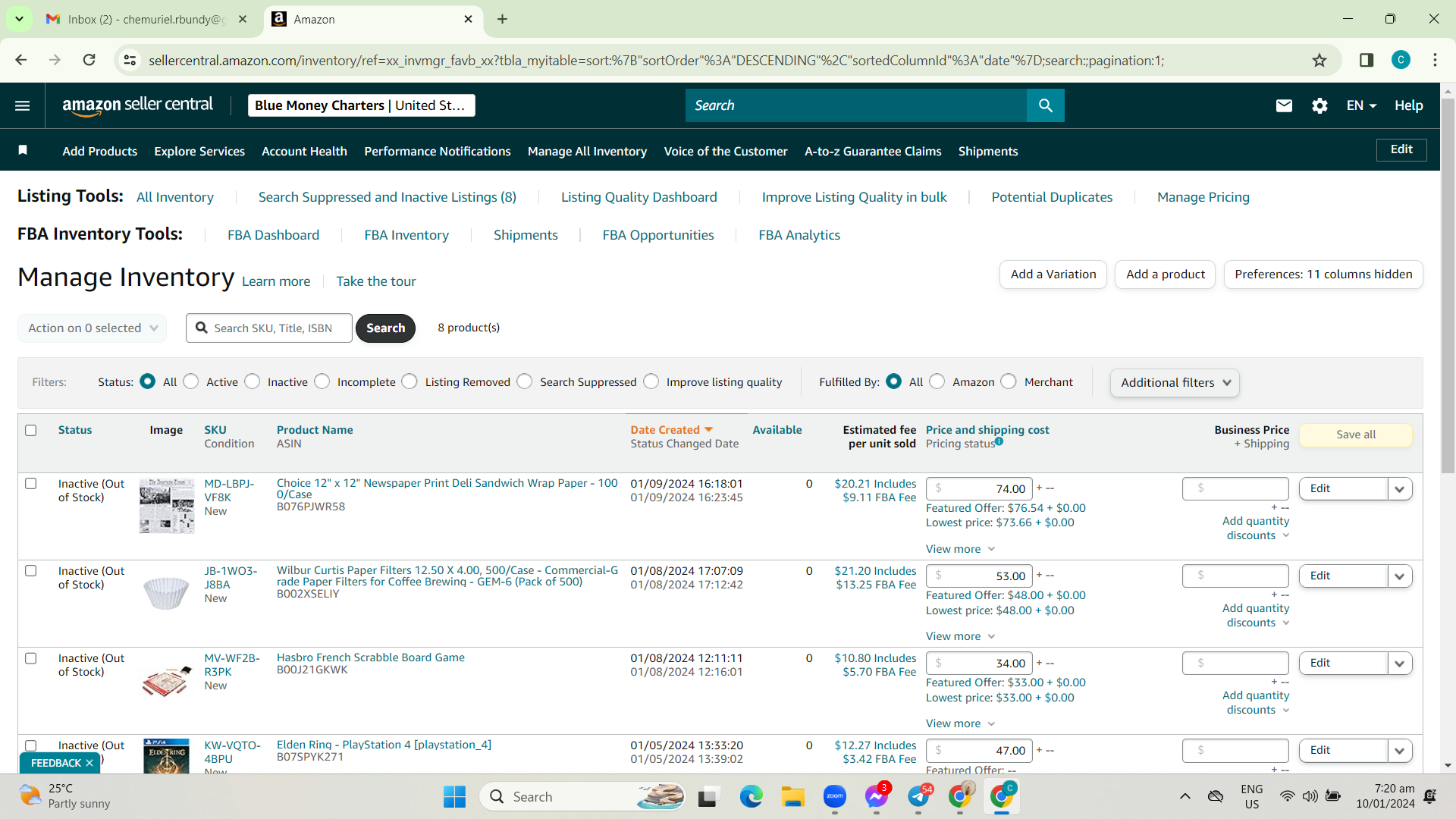Open Preferences: 11 columns hidden
Screen dimensions: 1456x819
(1323, 275)
